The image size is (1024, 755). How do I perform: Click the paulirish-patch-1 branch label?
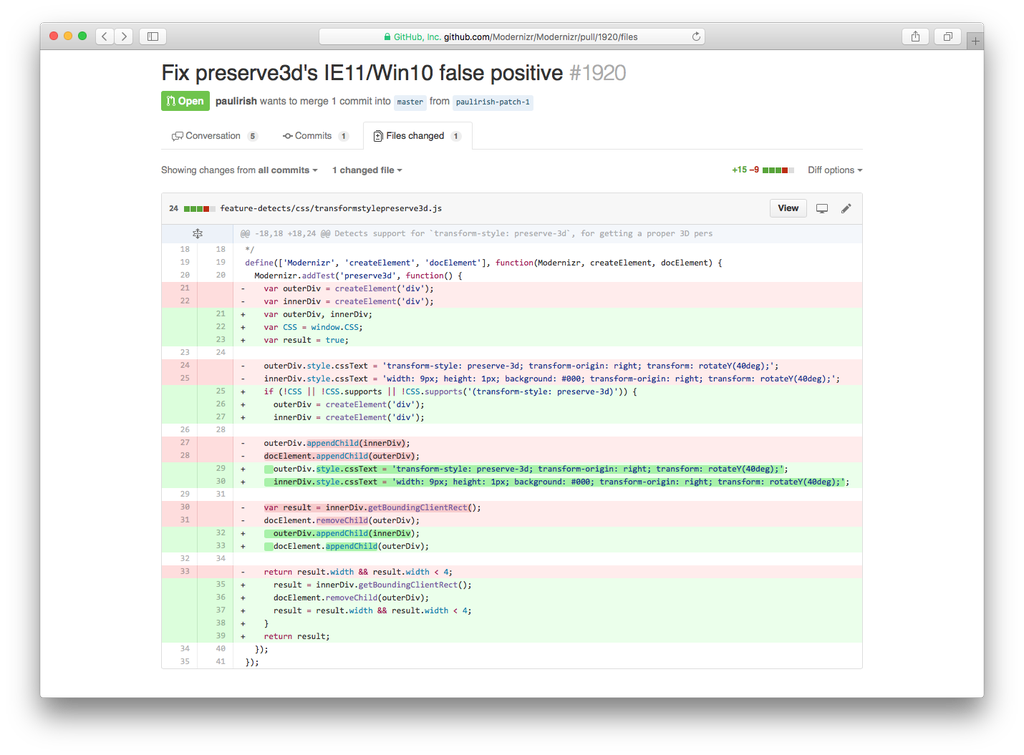click(493, 102)
